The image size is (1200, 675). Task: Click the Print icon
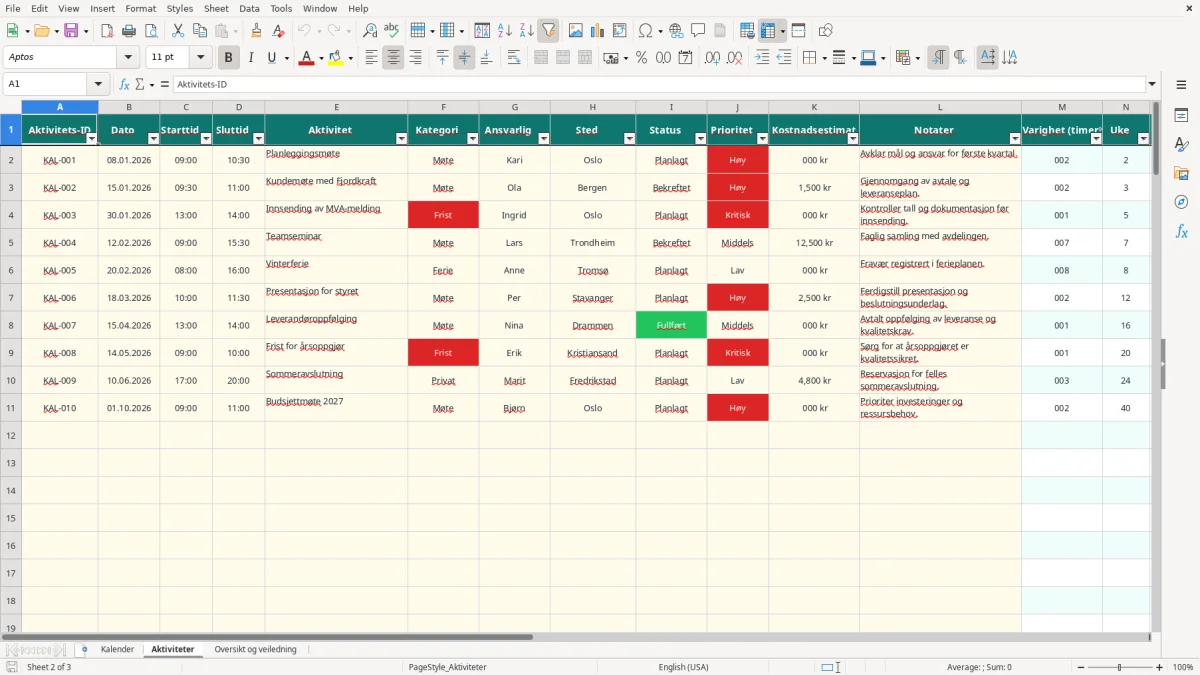(x=129, y=31)
